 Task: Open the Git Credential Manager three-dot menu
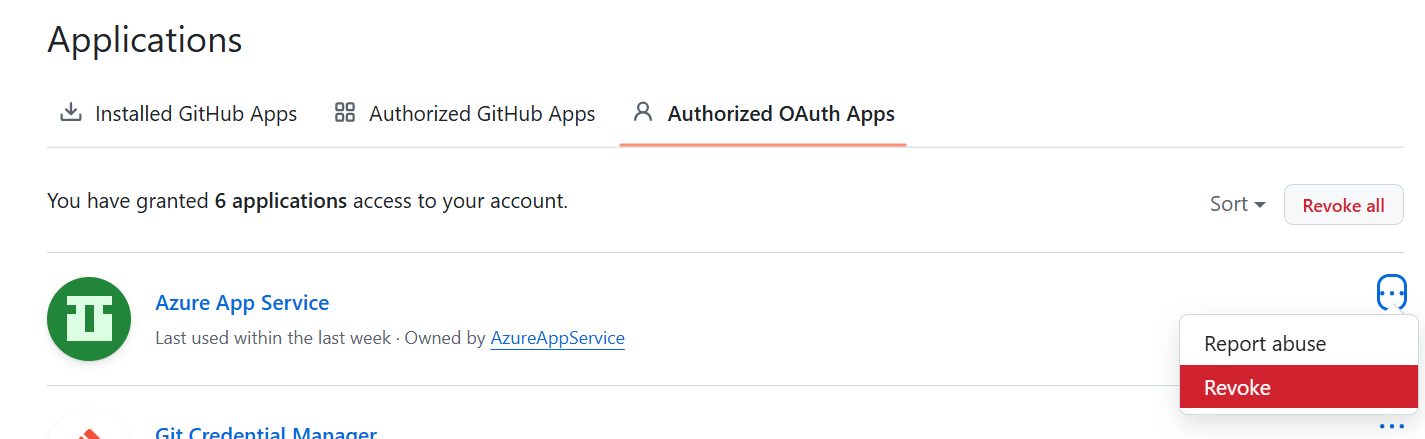coord(1392,427)
